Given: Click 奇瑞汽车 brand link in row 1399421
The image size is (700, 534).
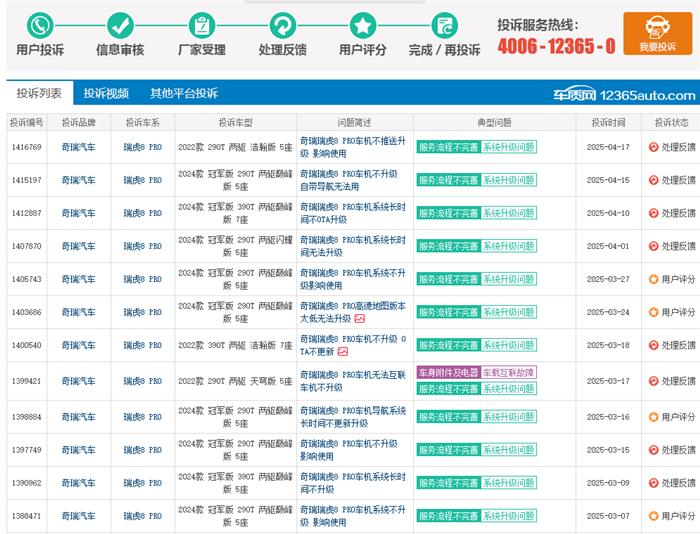Looking at the screenshot, I should (79, 381).
